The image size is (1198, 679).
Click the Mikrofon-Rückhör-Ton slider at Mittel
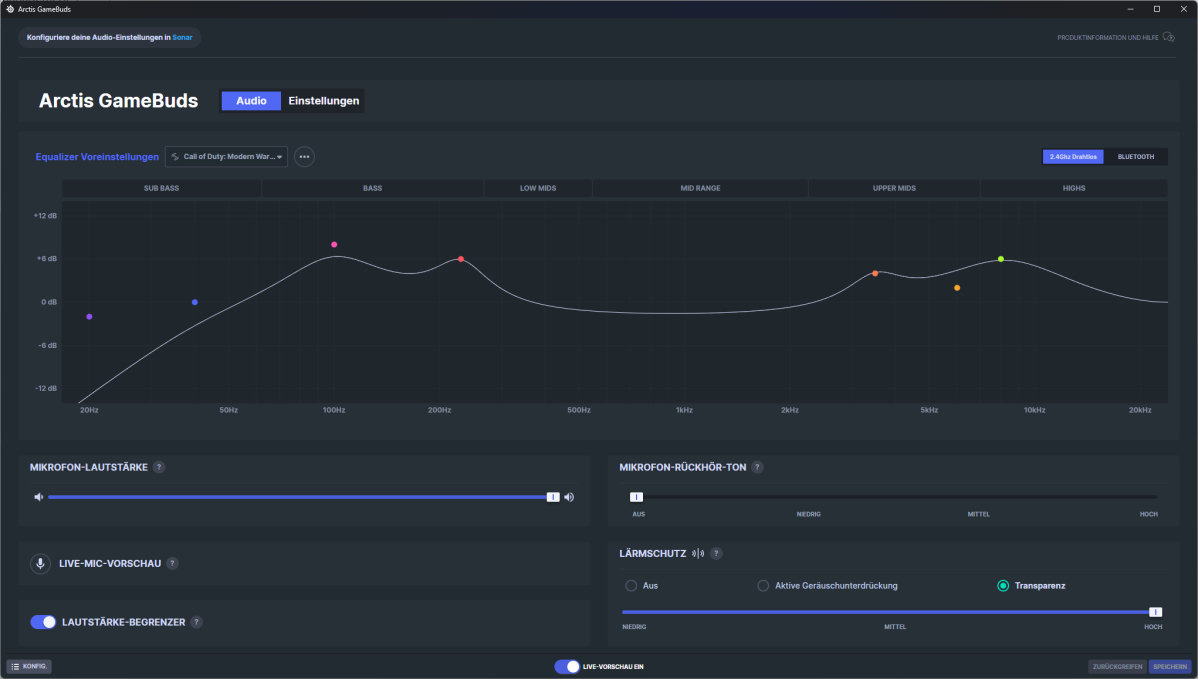[978, 497]
